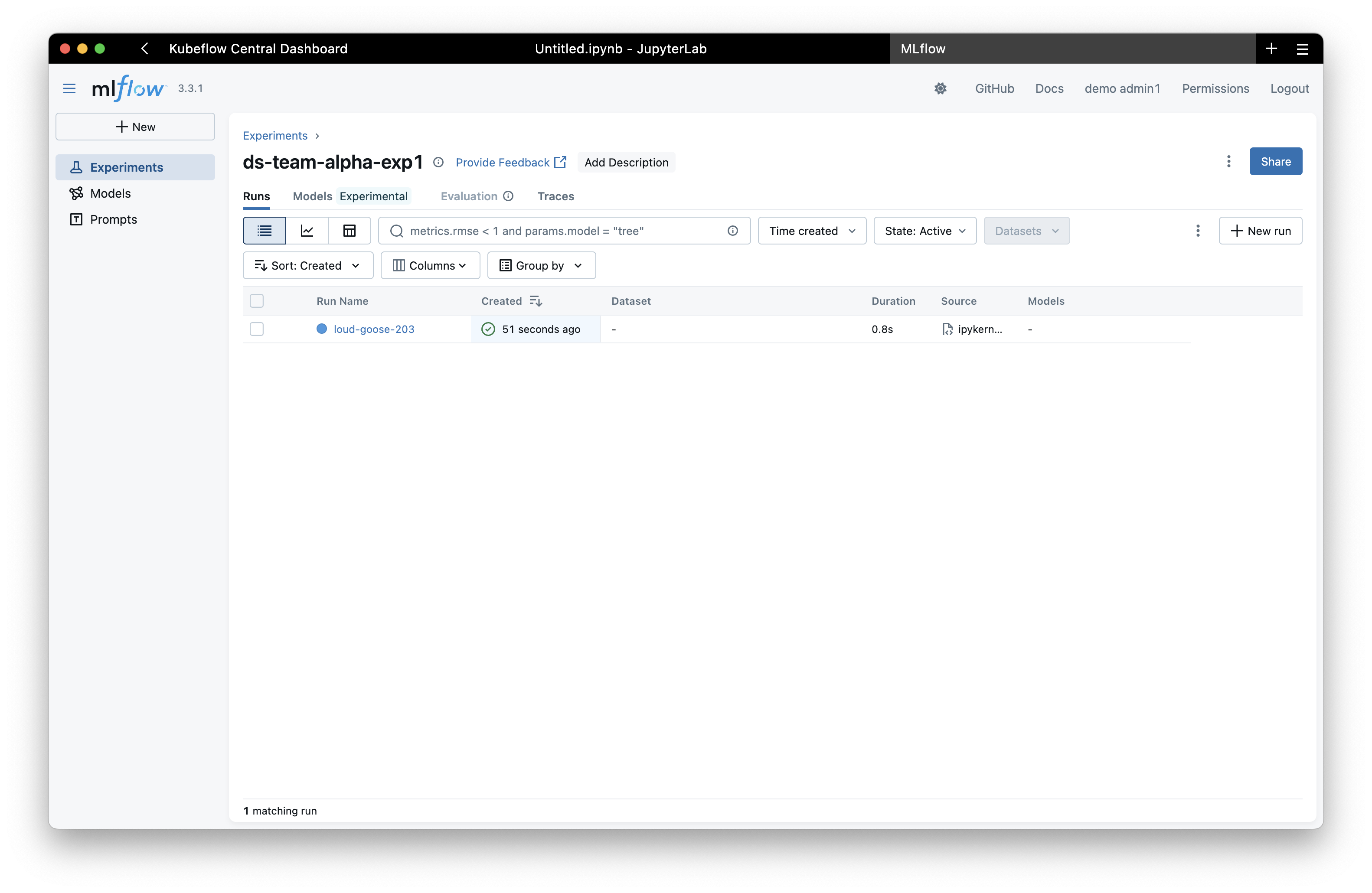This screenshot has height=893, width=1372.
Task: Select the Experiments flask icon in the sidebar
Action: pyautogui.click(x=77, y=166)
